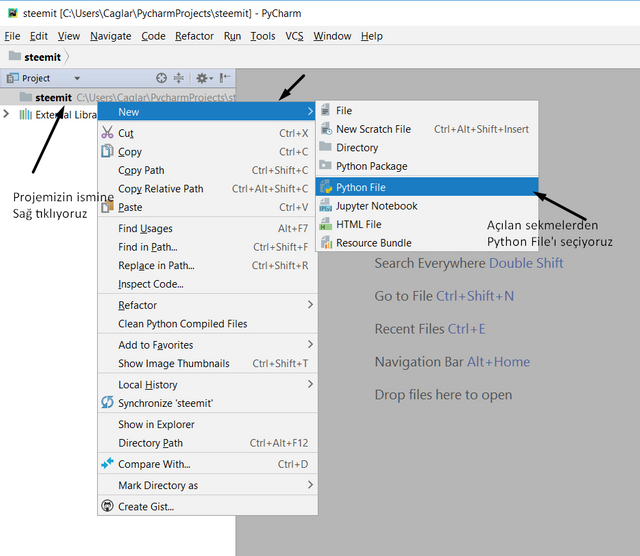Click Go to File Ctrl+Shift+N hint

click(444, 296)
